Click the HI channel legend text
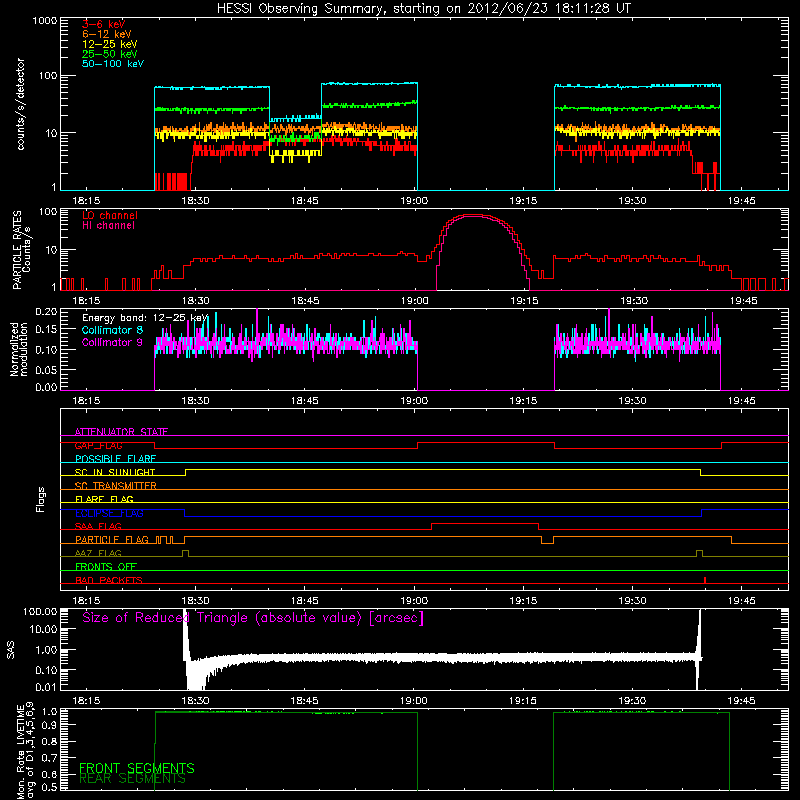Image resolution: width=800 pixels, height=800 pixels. tap(108, 226)
